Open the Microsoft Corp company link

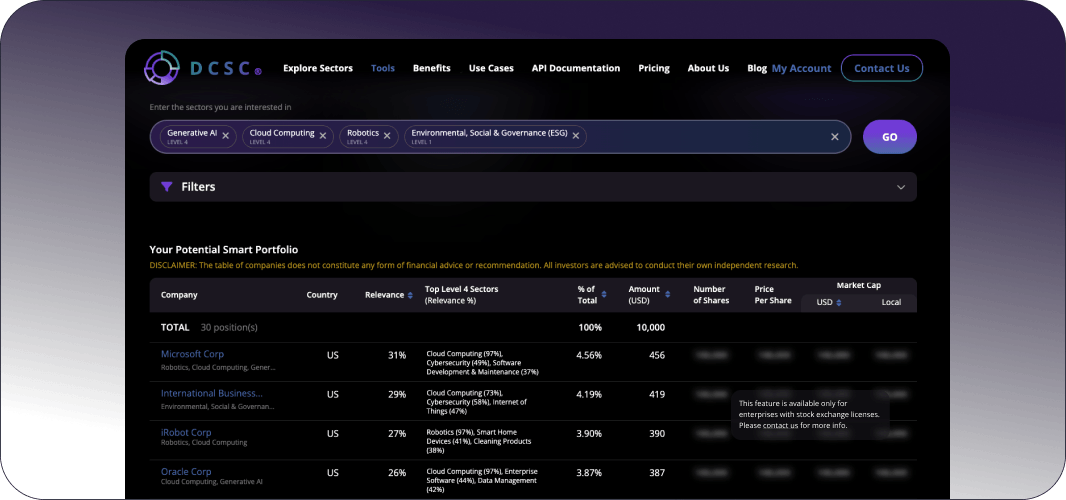click(x=192, y=354)
